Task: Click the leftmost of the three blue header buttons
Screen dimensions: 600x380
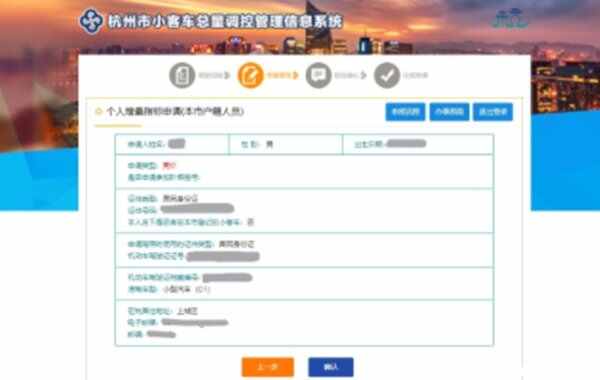Action: coord(405,112)
